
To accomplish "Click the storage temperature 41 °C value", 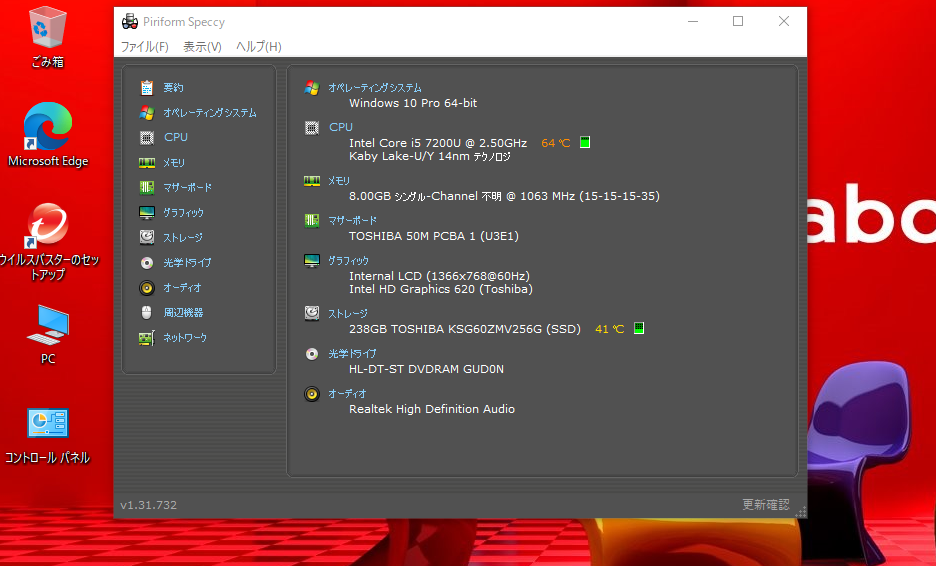I will pos(609,329).
